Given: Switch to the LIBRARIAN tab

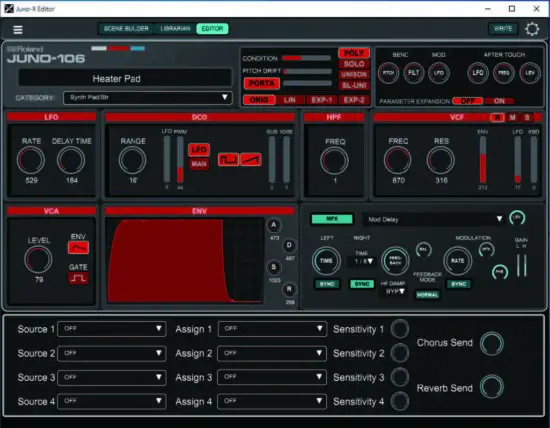Looking at the screenshot, I should coord(175,28).
